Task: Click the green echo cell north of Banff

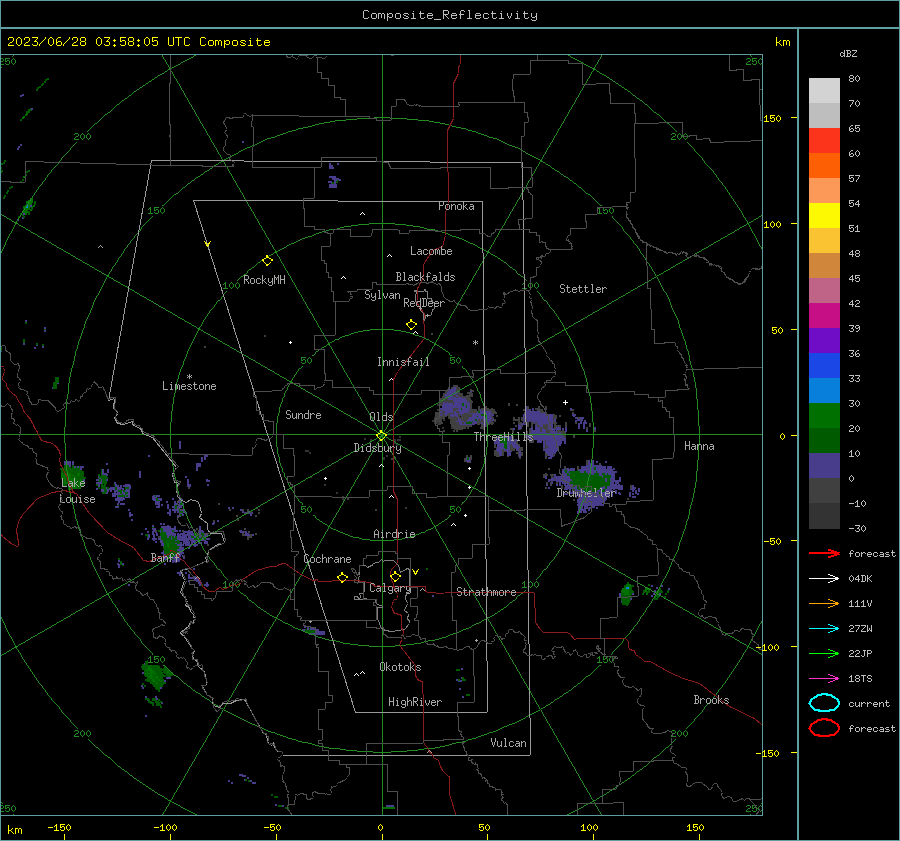Action: pyautogui.click(x=170, y=540)
